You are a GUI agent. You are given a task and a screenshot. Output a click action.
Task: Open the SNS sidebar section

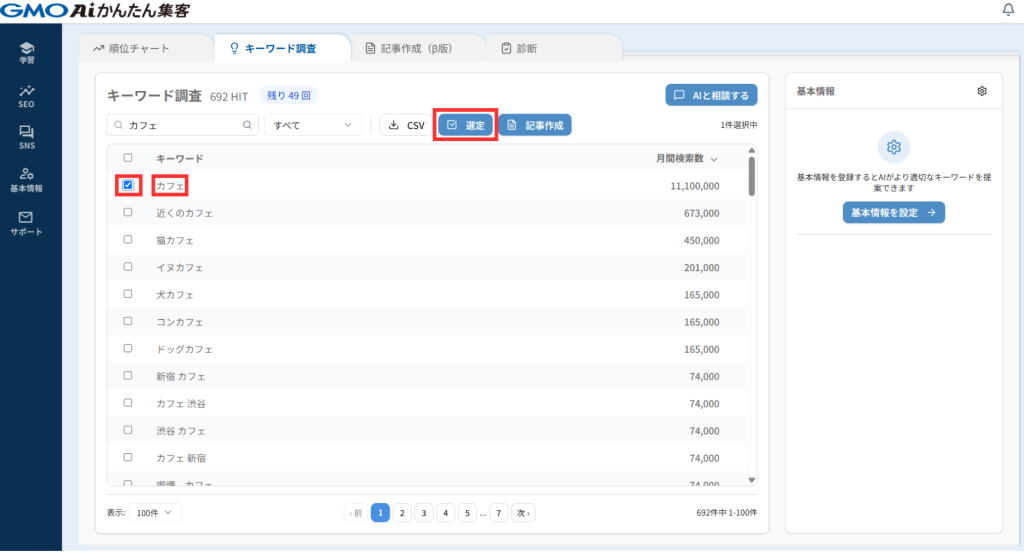(x=26, y=137)
